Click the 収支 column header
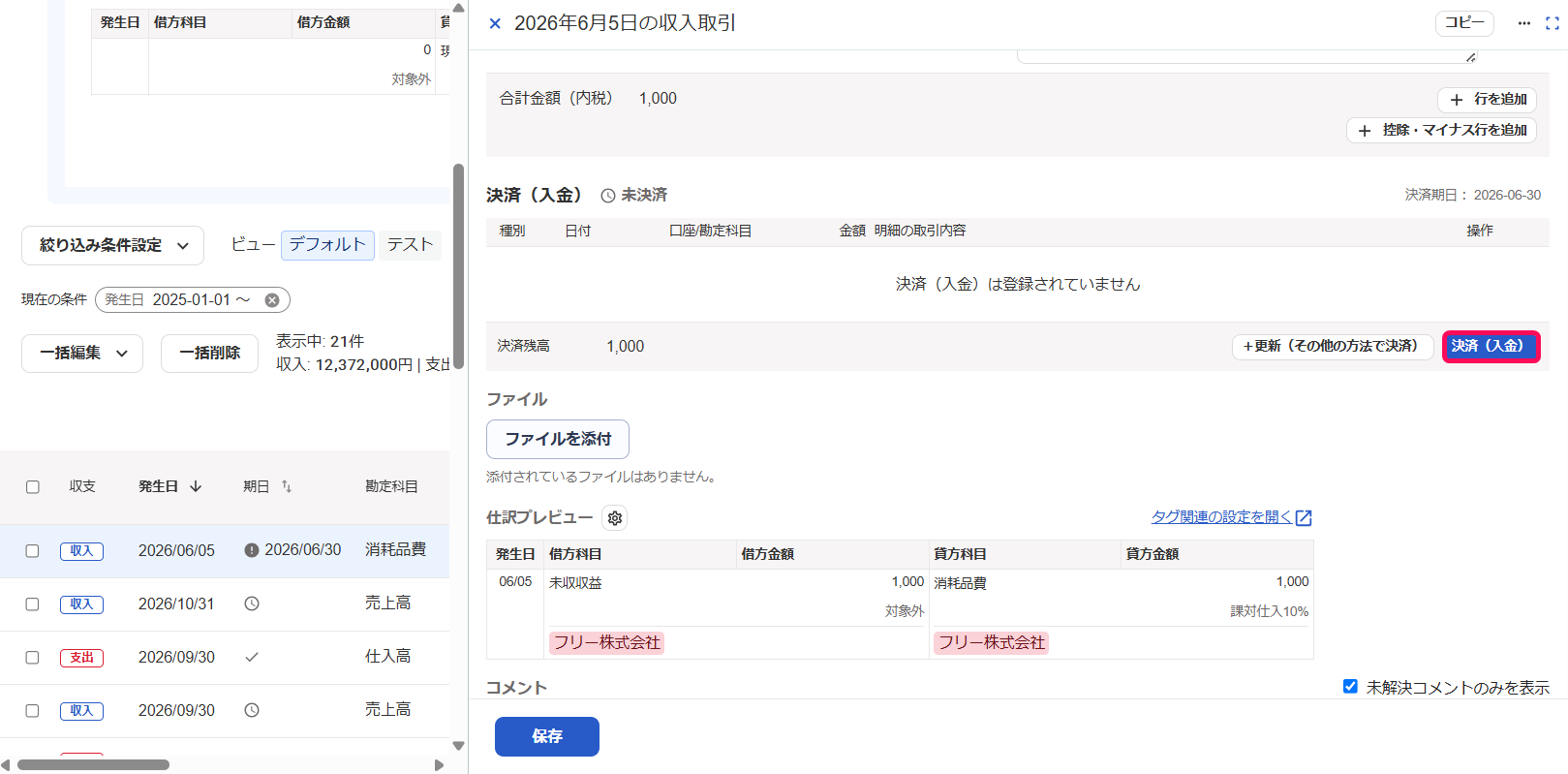 coord(82,486)
